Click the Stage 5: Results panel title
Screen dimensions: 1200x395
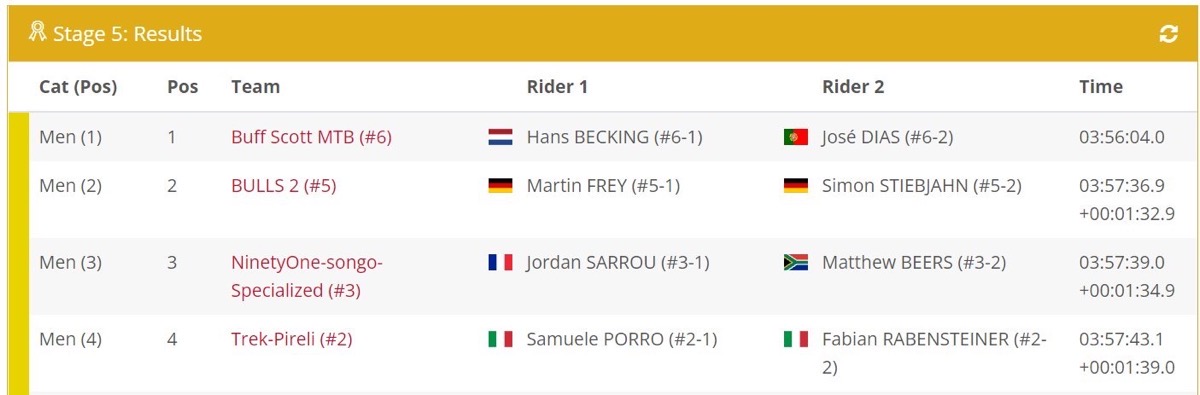point(127,34)
